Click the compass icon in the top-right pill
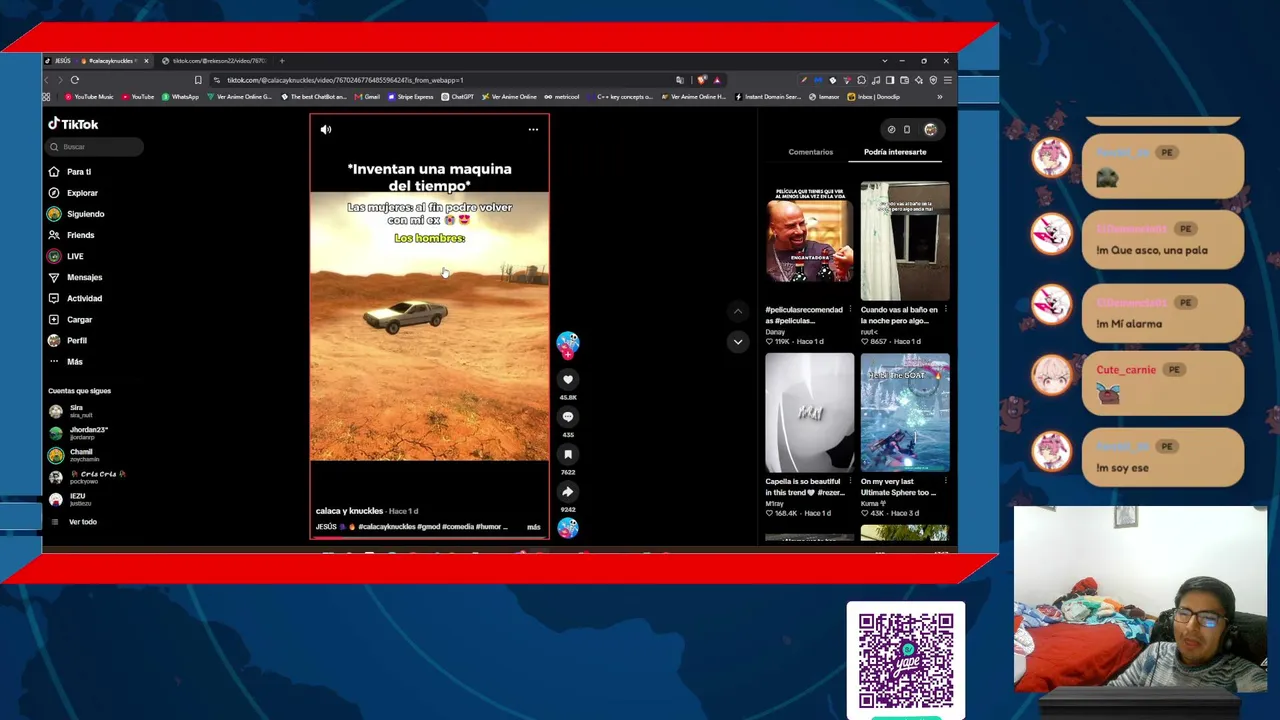The image size is (1280, 720). 891,129
